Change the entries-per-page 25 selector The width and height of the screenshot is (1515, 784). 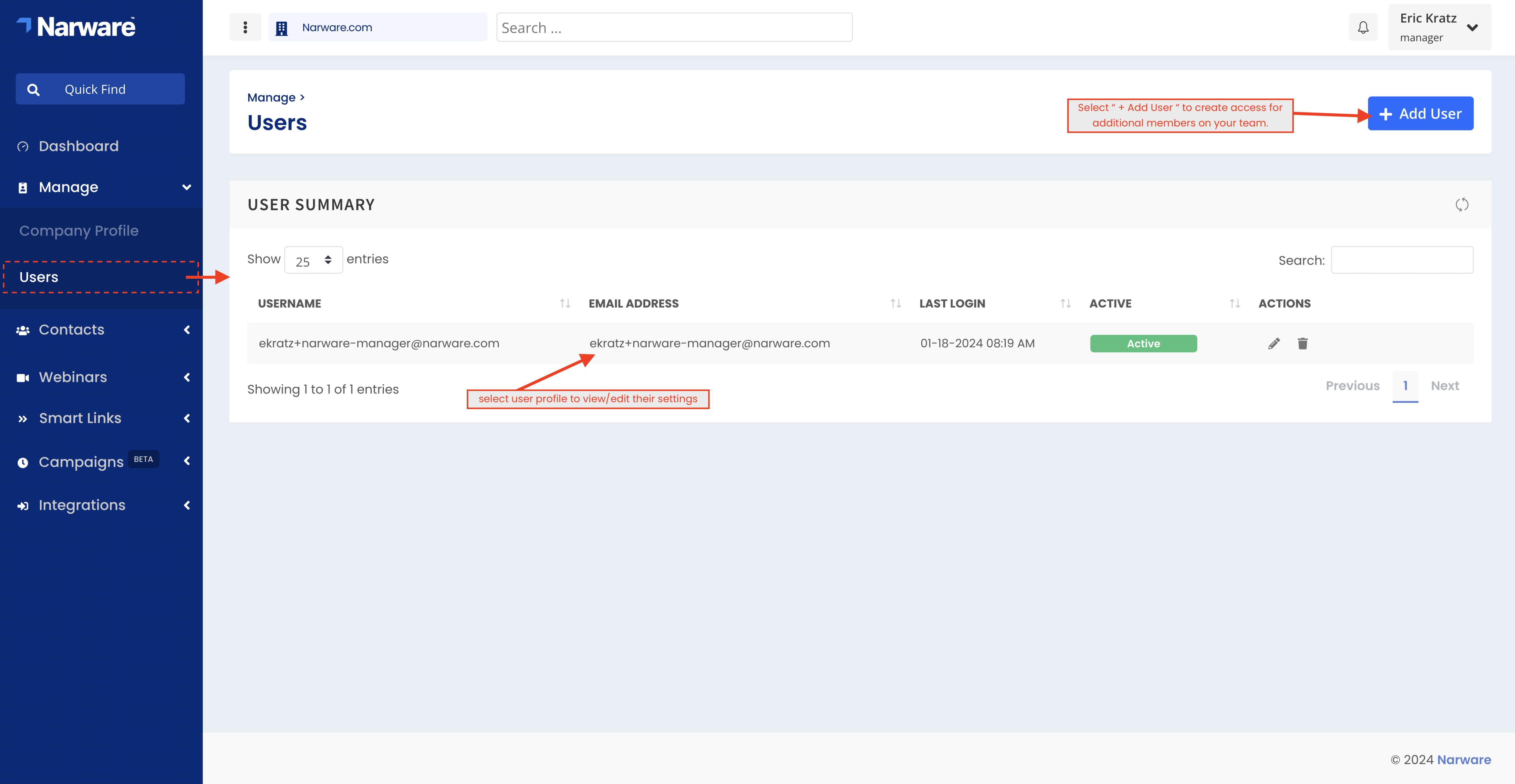tap(313, 260)
